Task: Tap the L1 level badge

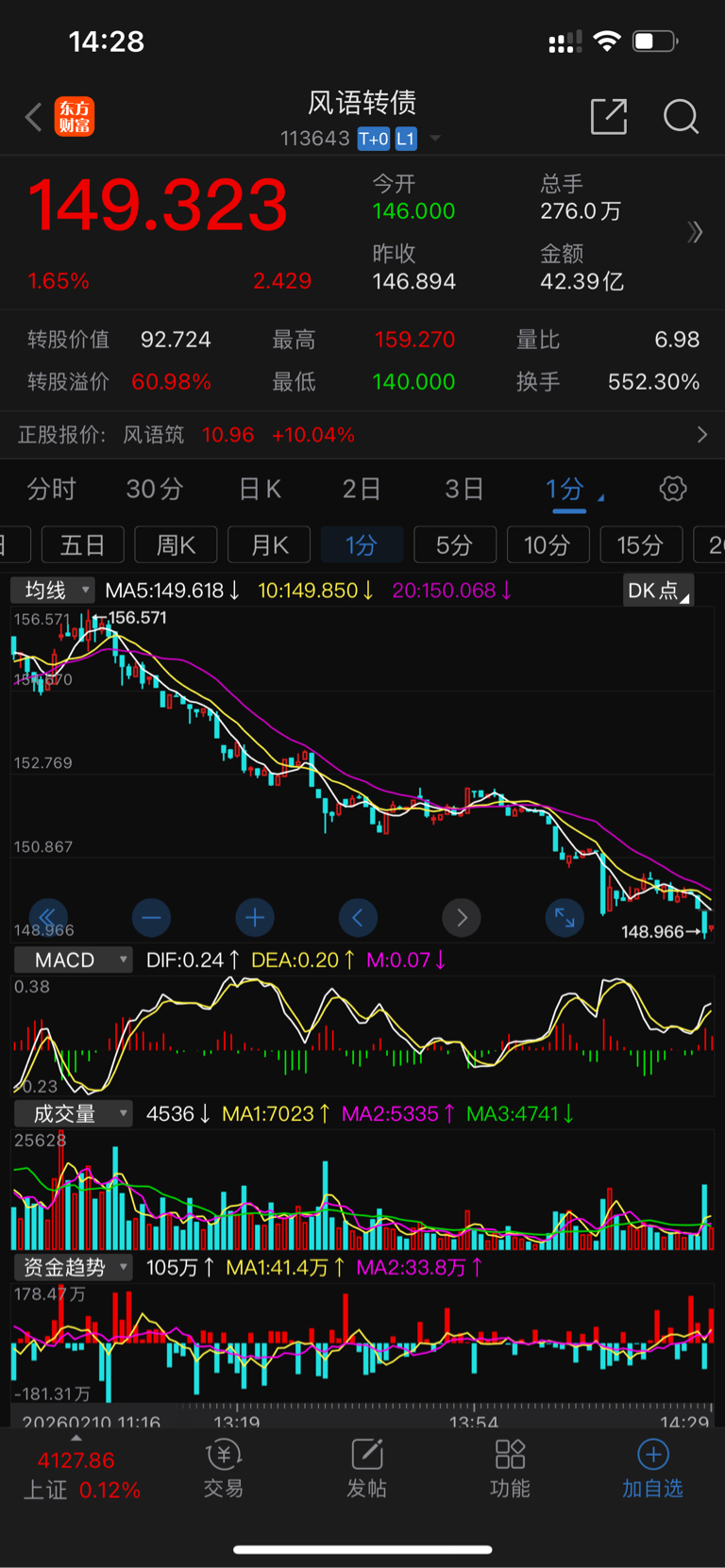Action: tap(405, 139)
